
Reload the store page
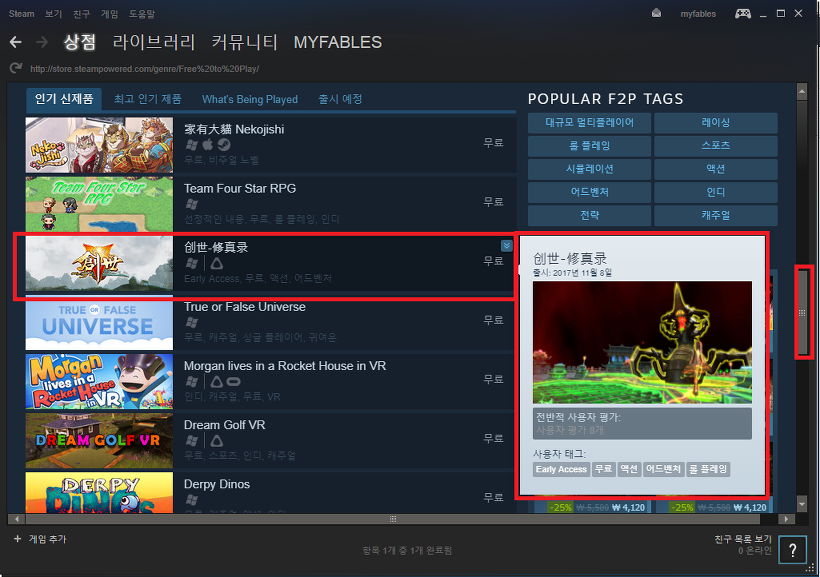[x=16, y=68]
